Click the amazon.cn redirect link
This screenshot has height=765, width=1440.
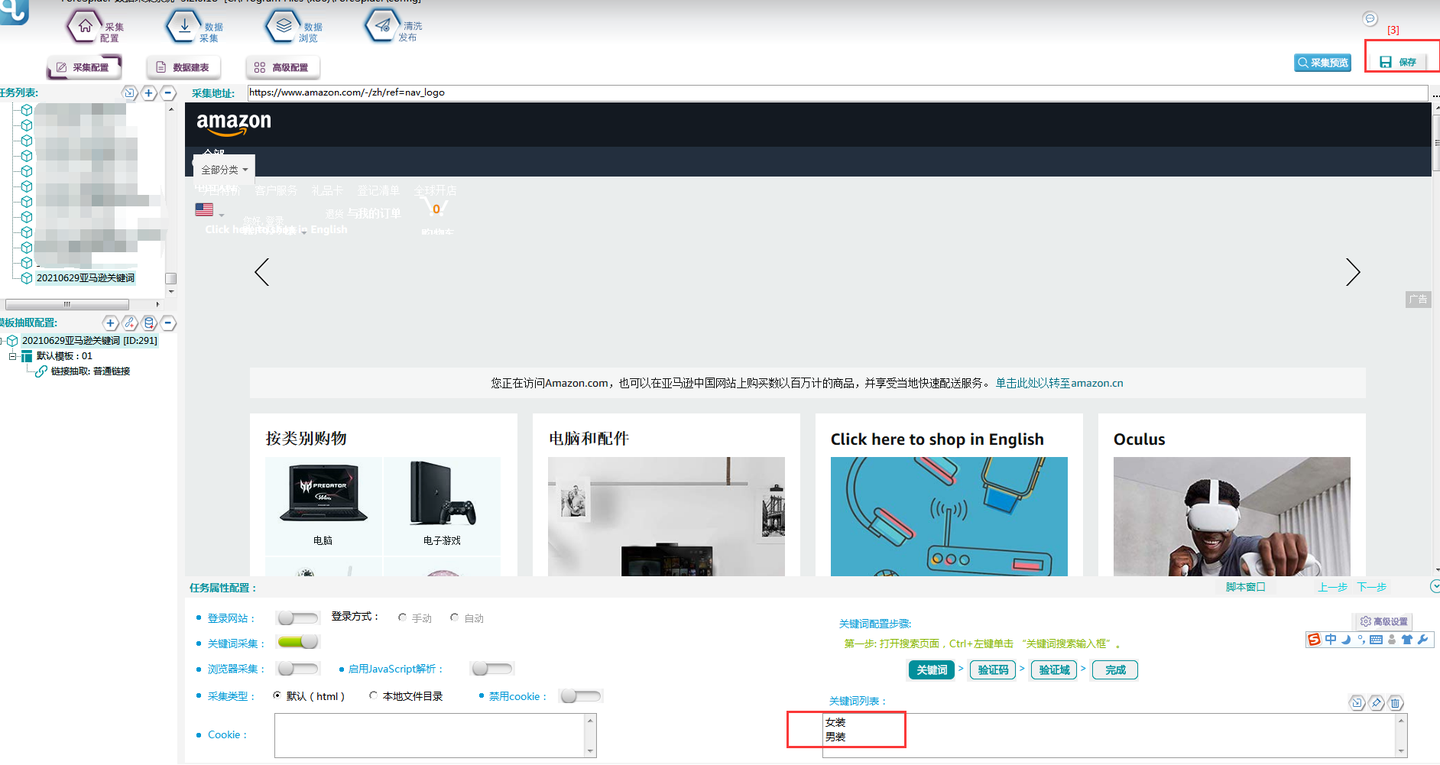pos(1059,383)
